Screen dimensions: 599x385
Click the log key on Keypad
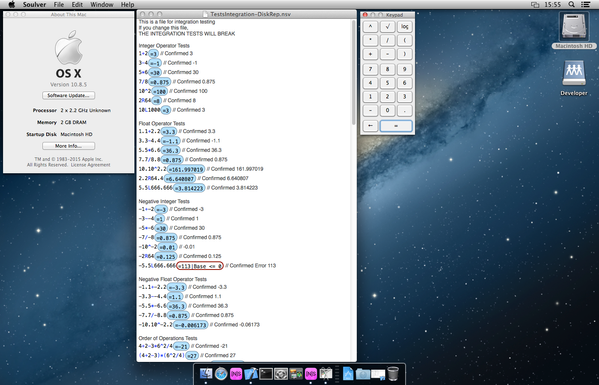pos(405,27)
